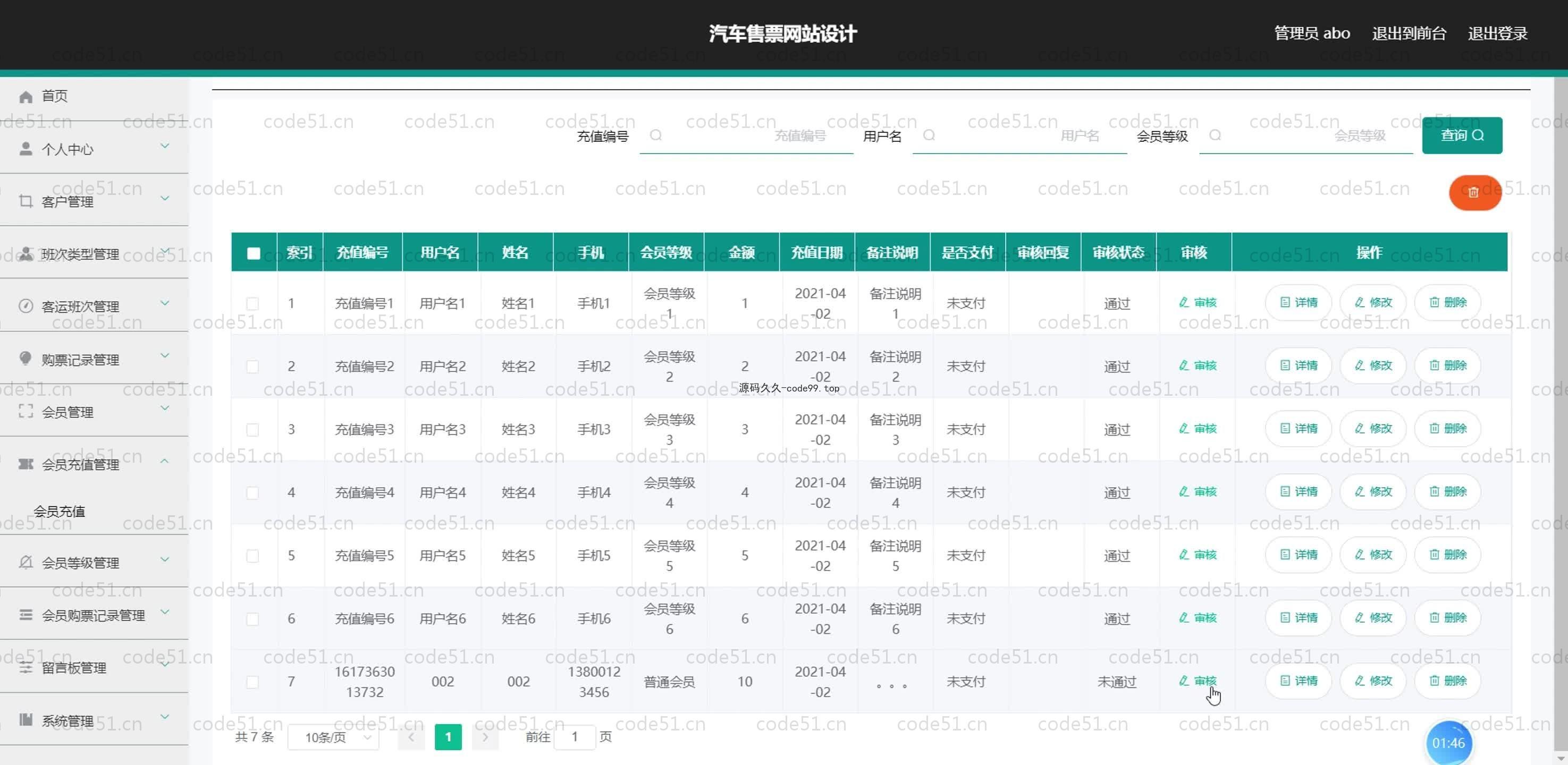Click the 系统管理 sidebar icon
The height and width of the screenshot is (765, 1568).
coord(26,720)
